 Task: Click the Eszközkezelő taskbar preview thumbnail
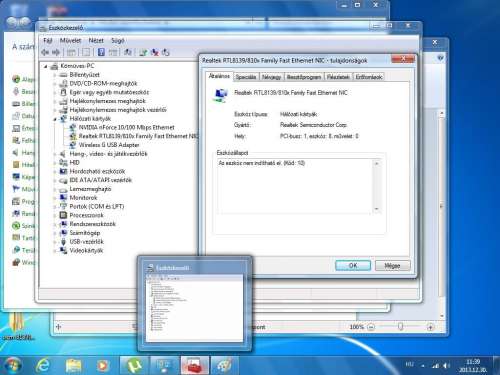coord(195,304)
